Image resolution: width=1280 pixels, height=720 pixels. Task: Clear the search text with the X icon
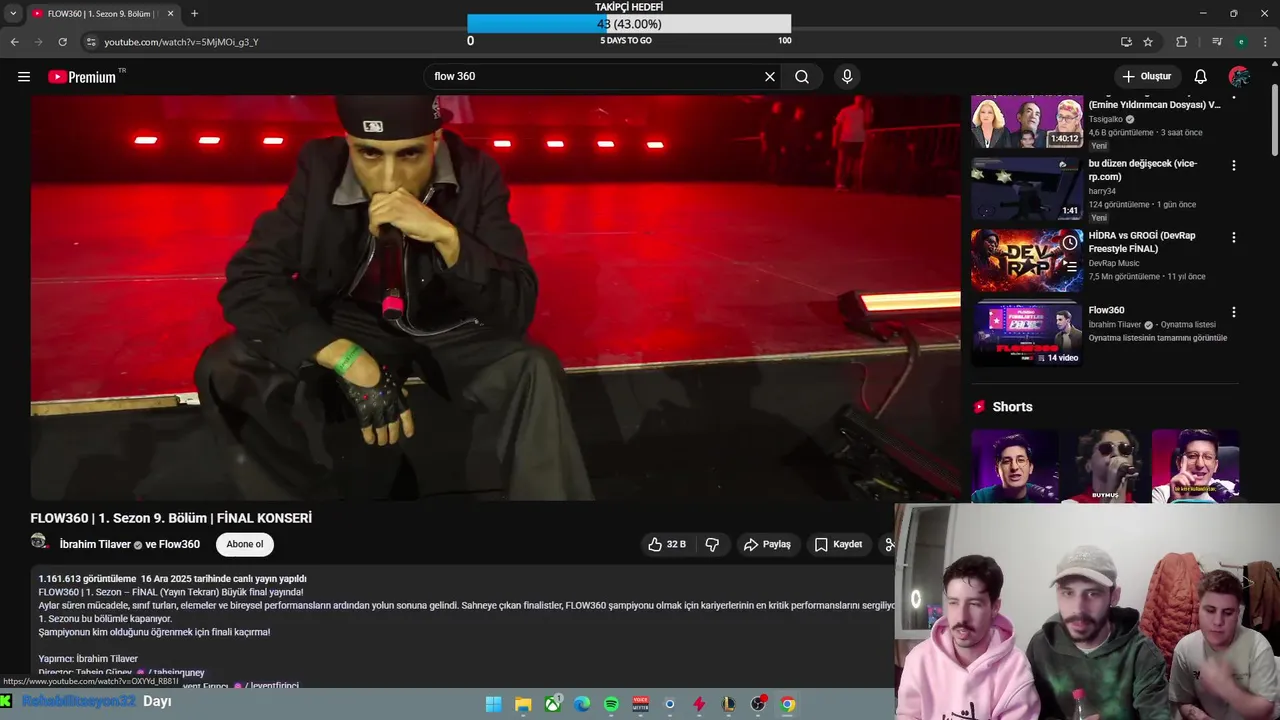(770, 76)
